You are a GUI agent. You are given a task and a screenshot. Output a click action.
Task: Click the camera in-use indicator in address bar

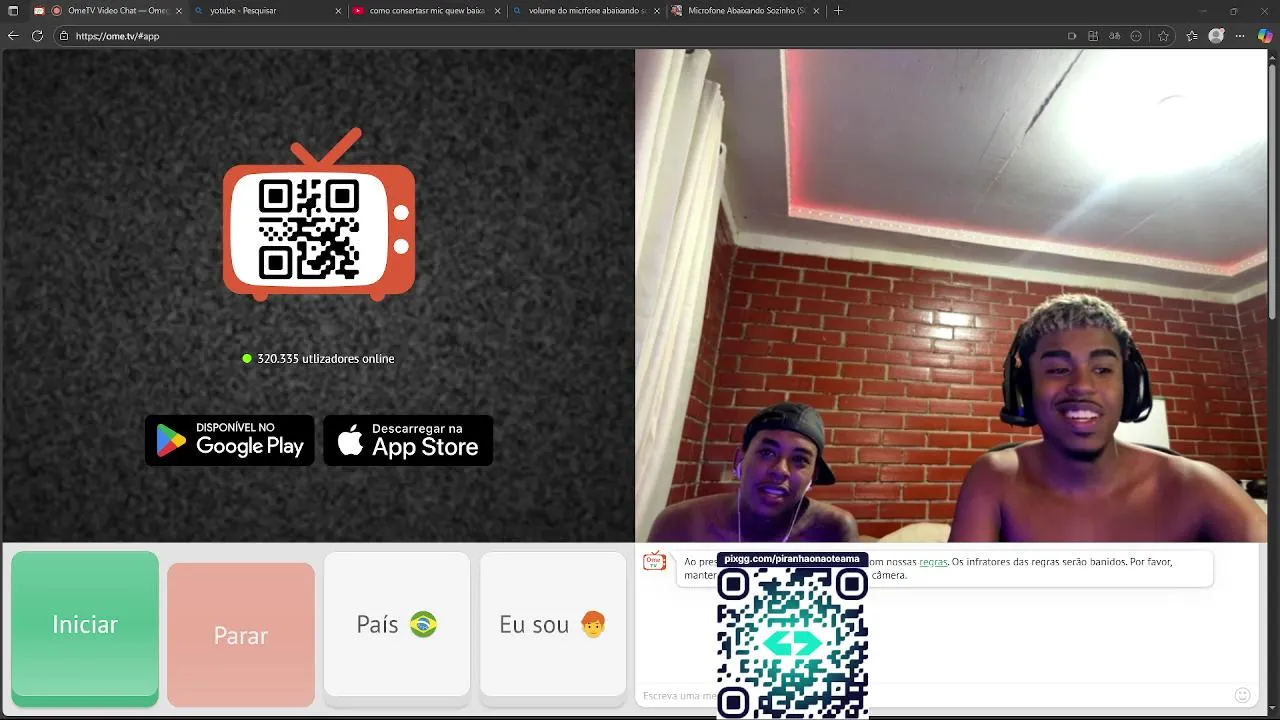pos(1072,36)
